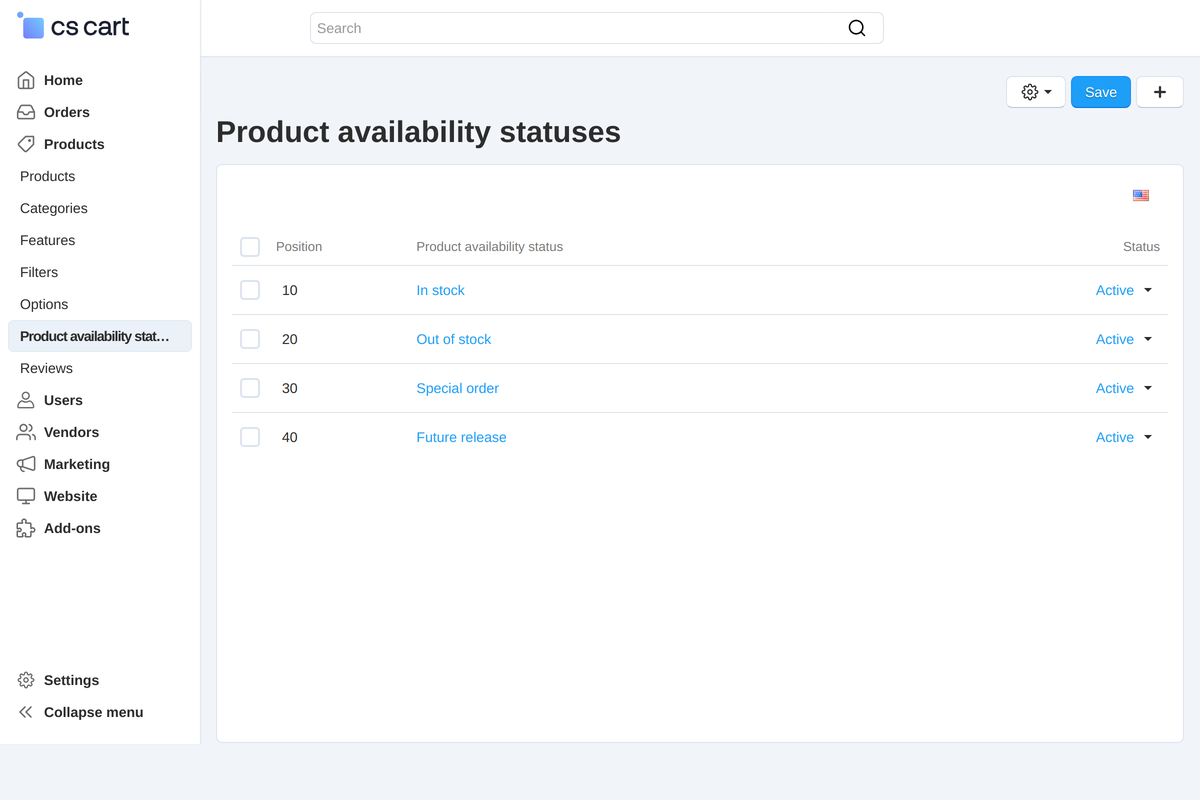This screenshot has height=800, width=1200.
Task: Check the In stock row checkbox
Action: click(250, 290)
